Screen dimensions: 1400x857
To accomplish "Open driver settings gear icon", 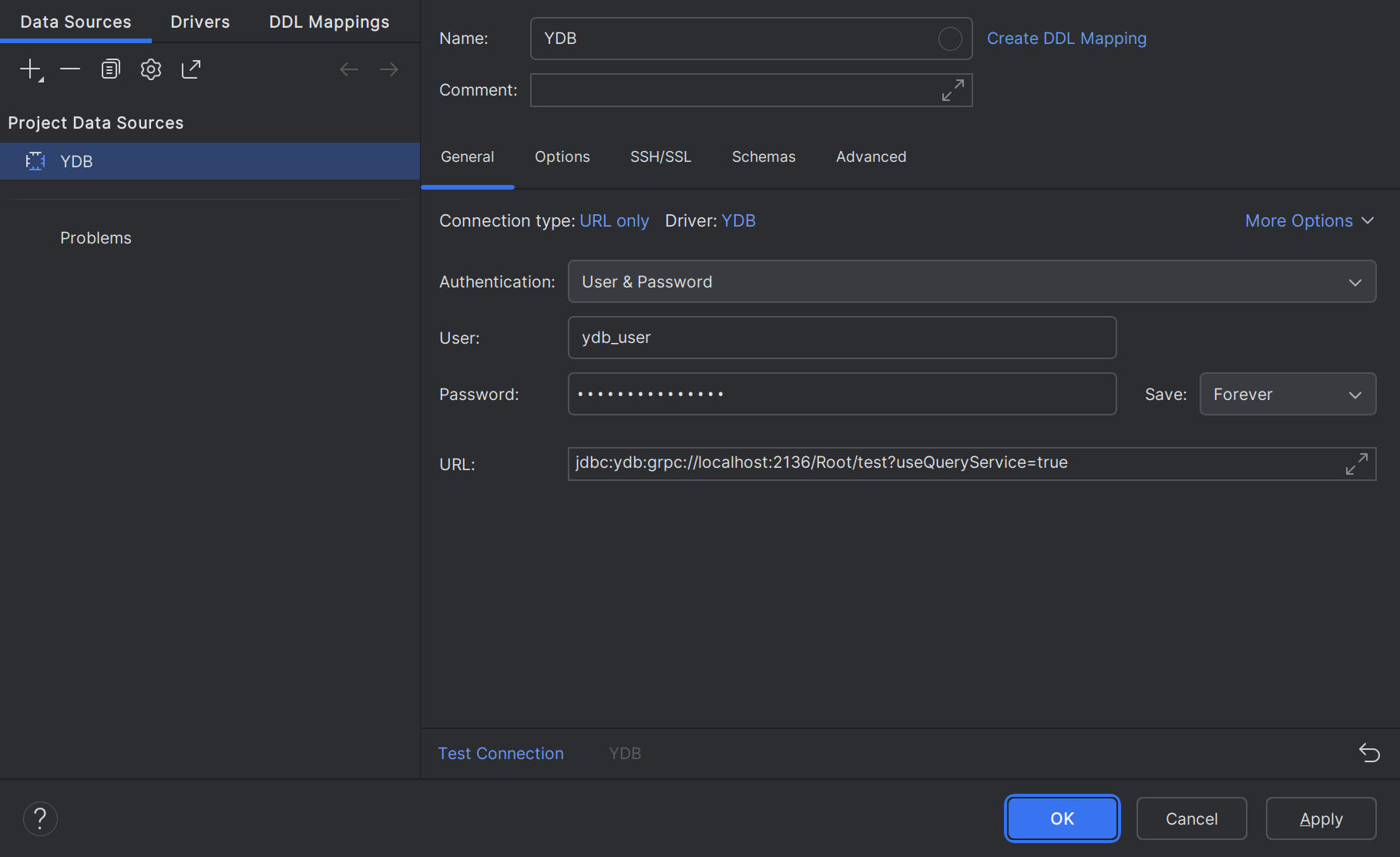I will click(151, 69).
